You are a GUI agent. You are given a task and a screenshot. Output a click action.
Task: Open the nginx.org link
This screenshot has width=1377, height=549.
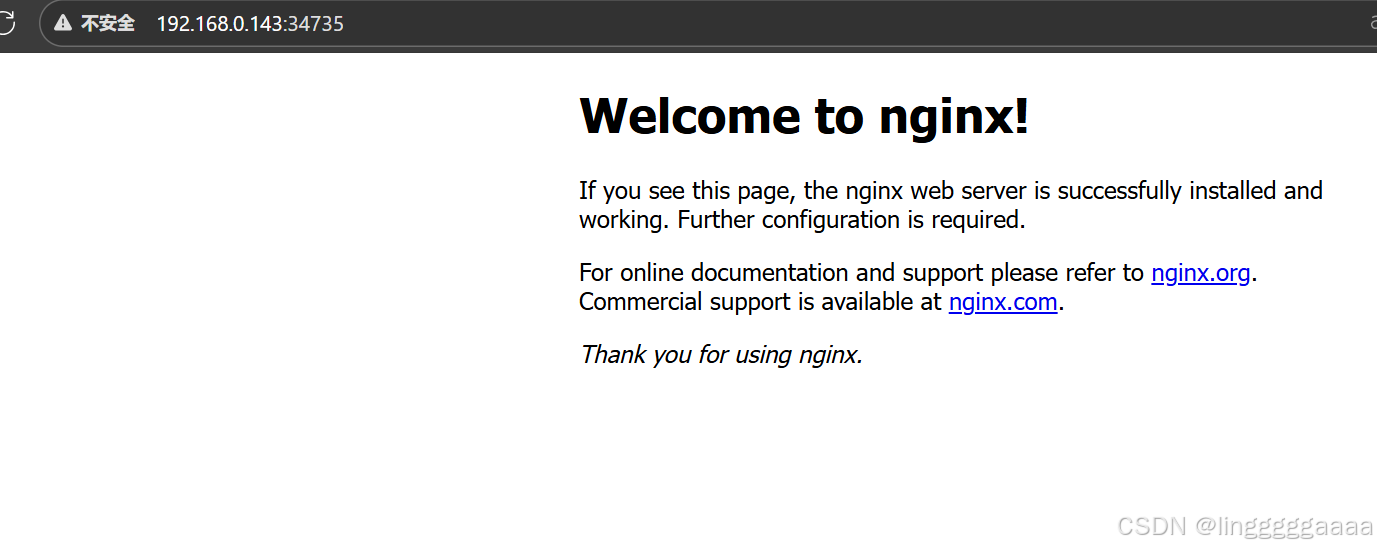1200,273
